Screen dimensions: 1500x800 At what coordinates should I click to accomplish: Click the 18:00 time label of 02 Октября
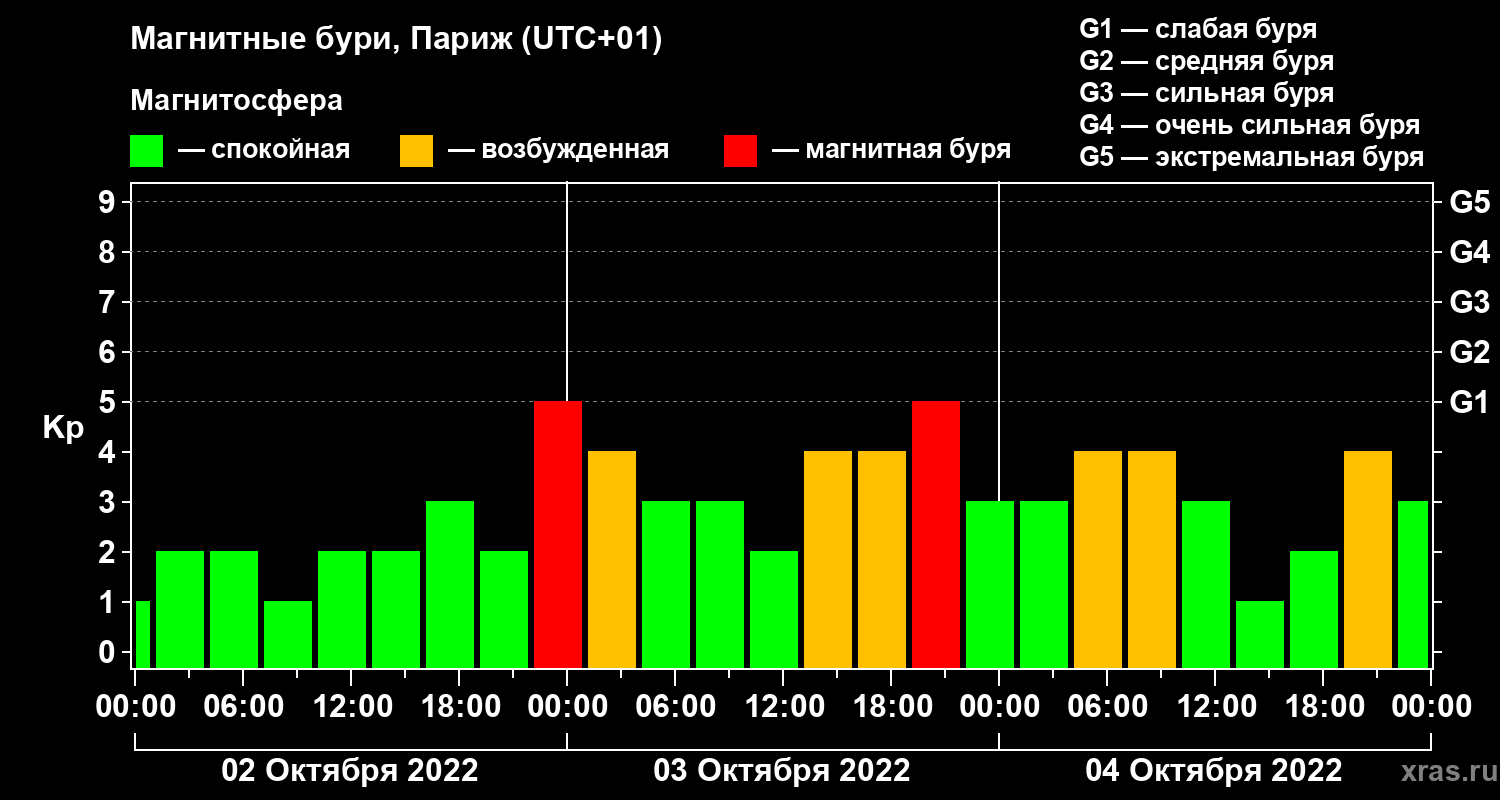(x=459, y=706)
